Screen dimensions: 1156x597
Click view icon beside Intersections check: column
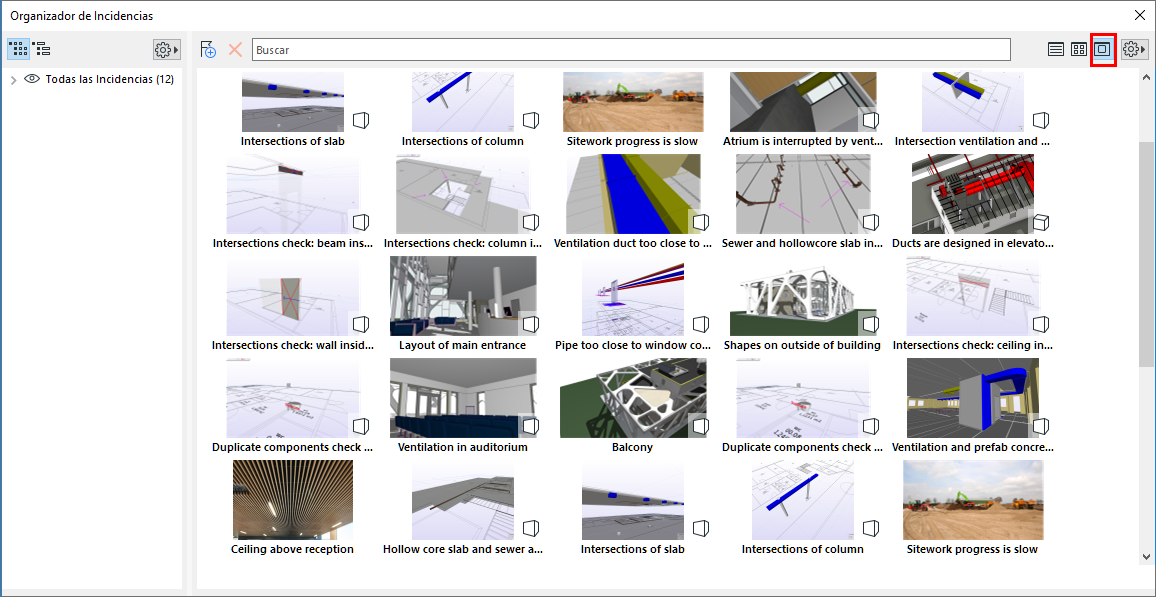(x=531, y=222)
